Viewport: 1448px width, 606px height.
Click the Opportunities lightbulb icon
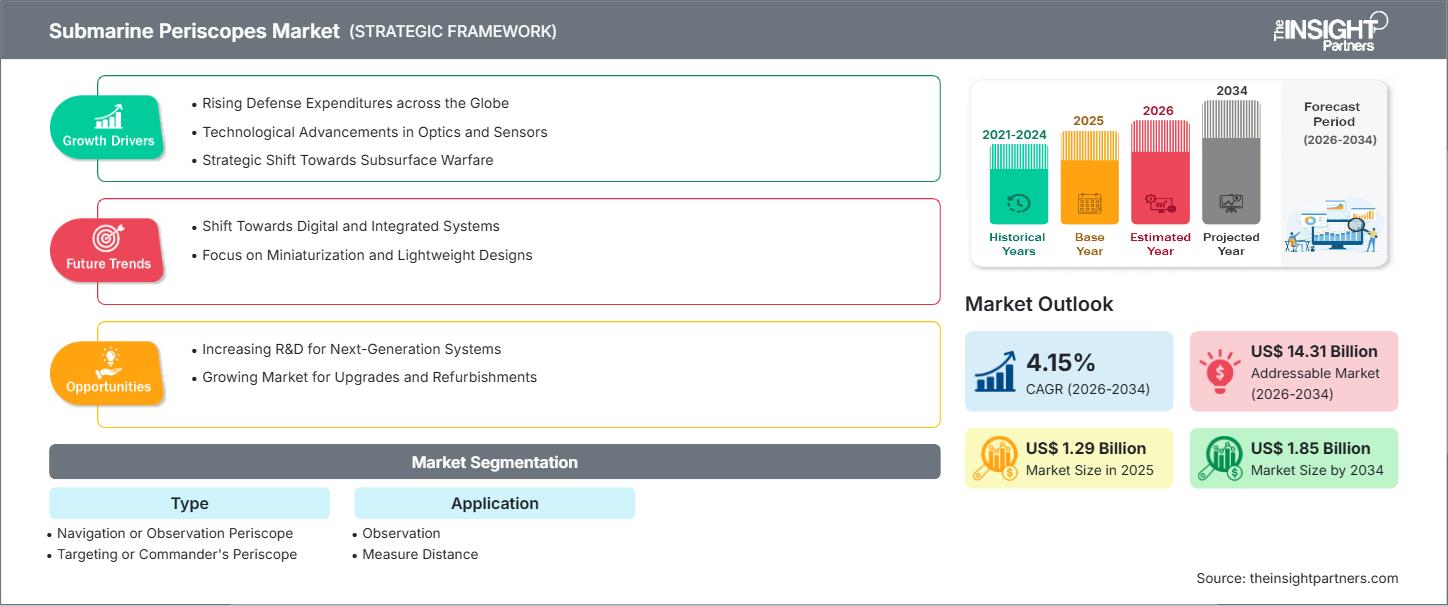pos(108,361)
